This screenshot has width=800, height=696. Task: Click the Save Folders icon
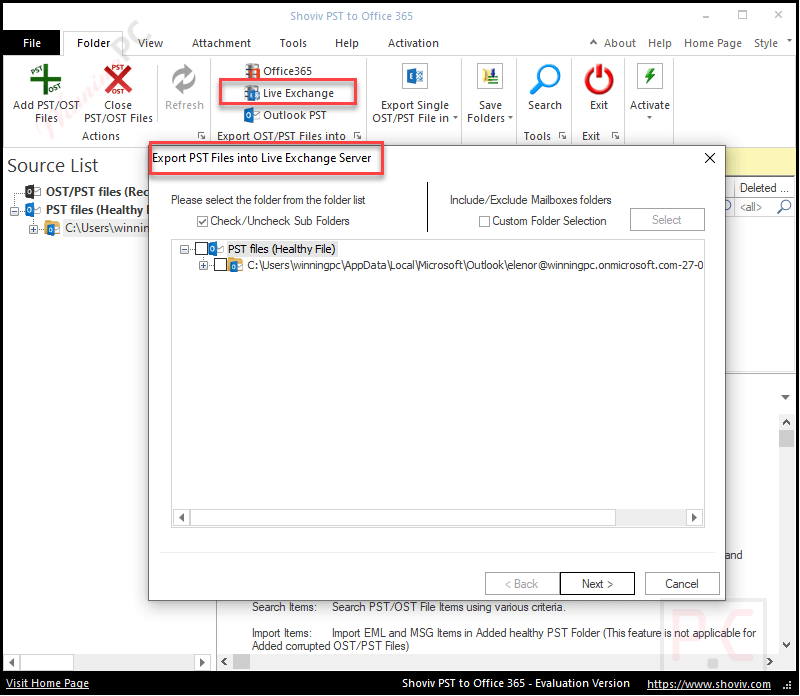click(x=490, y=77)
